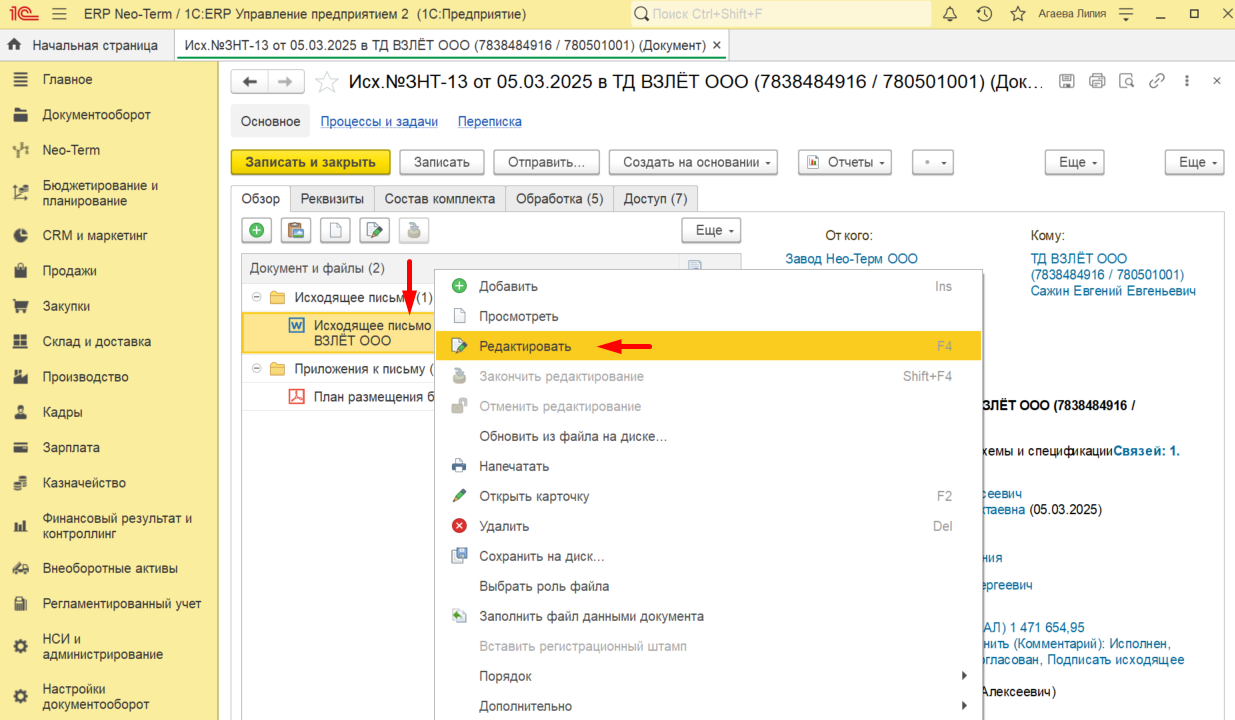
Task: Open the history clock icon in title bar
Action: click(984, 14)
